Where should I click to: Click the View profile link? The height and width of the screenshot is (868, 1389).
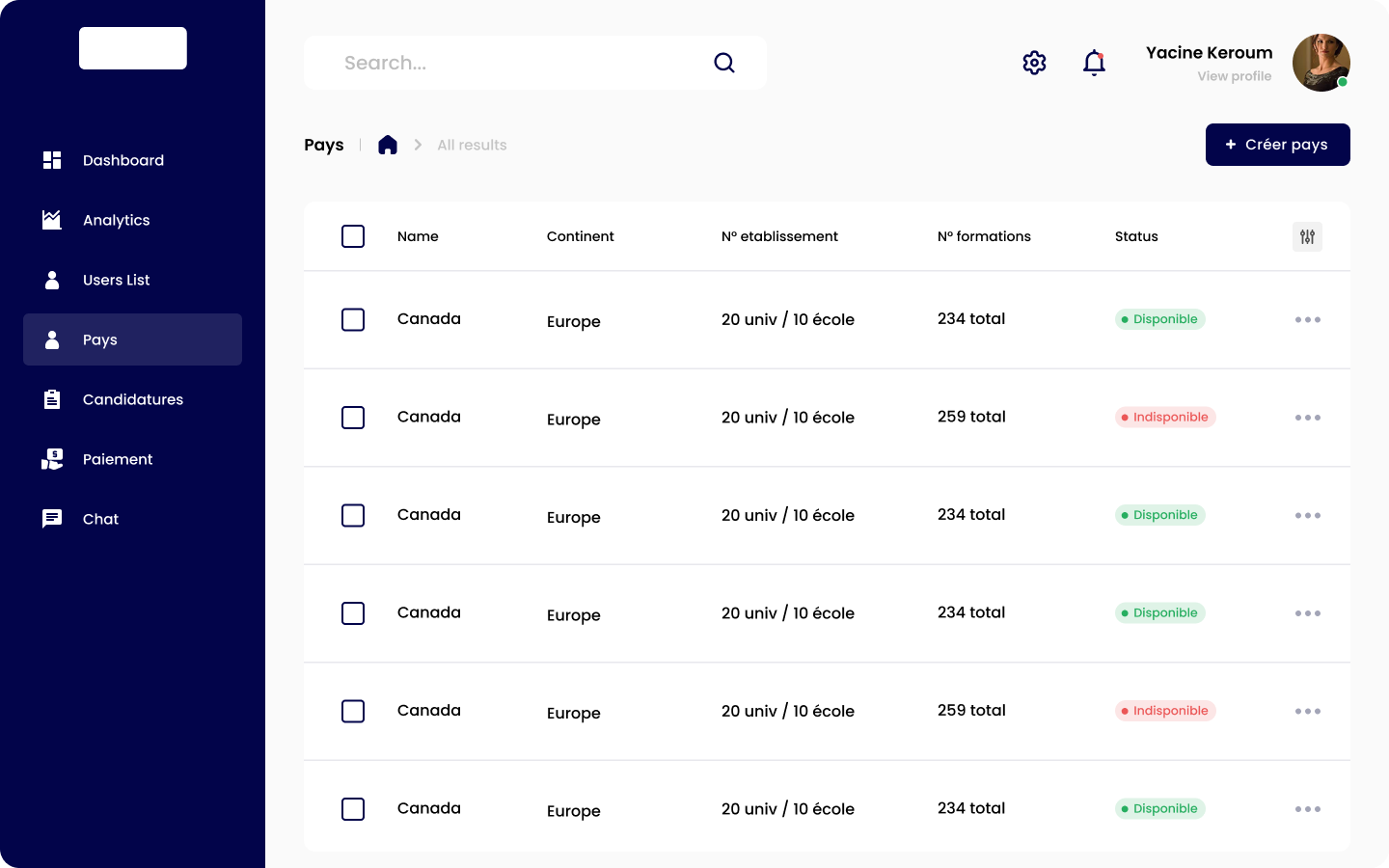(1234, 76)
